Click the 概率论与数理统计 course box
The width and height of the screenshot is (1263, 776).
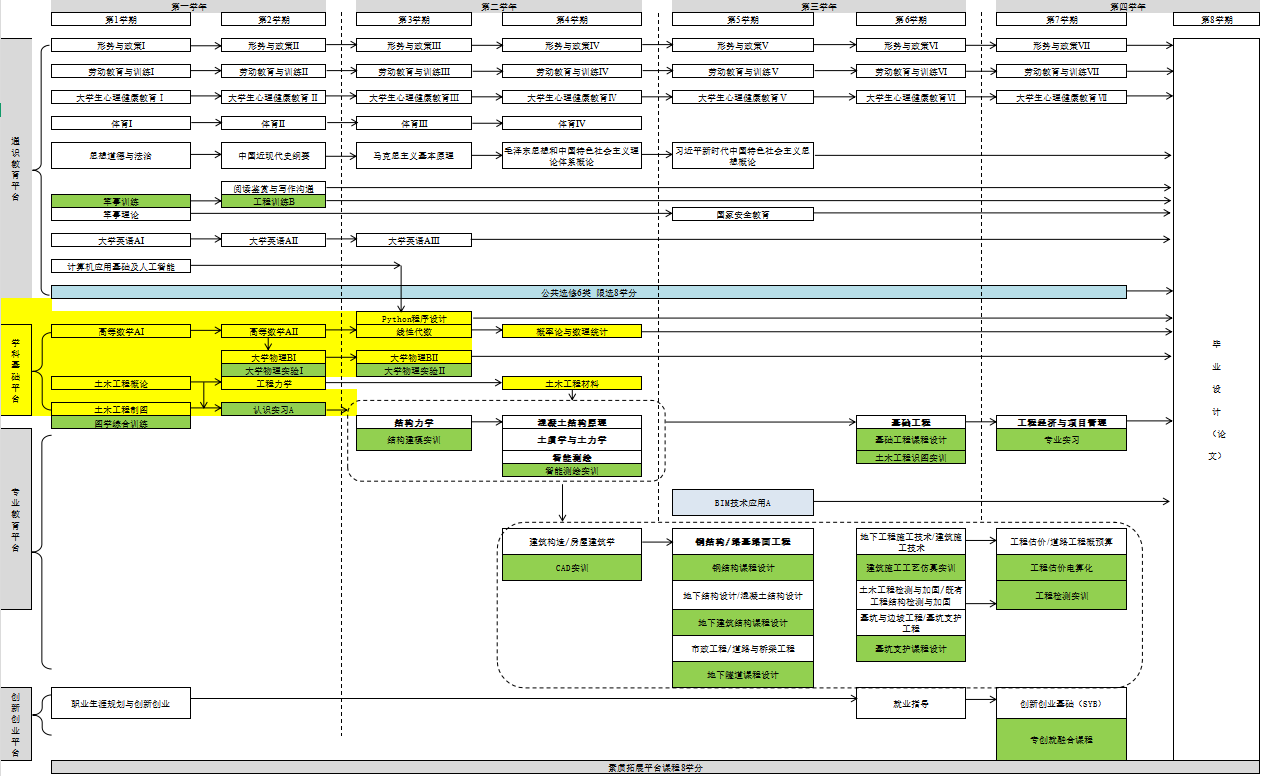click(571, 331)
